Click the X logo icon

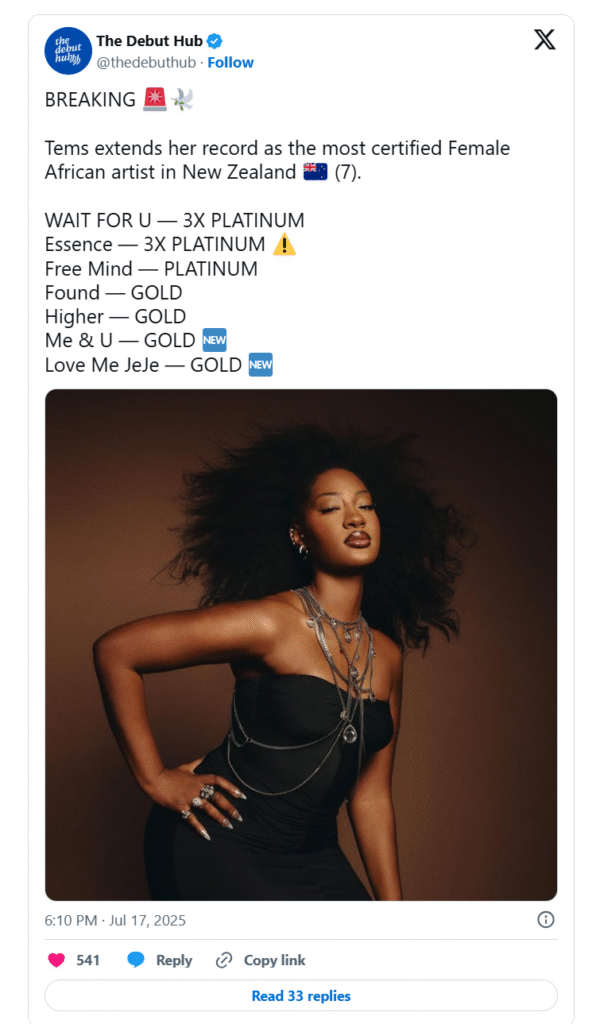(545, 40)
